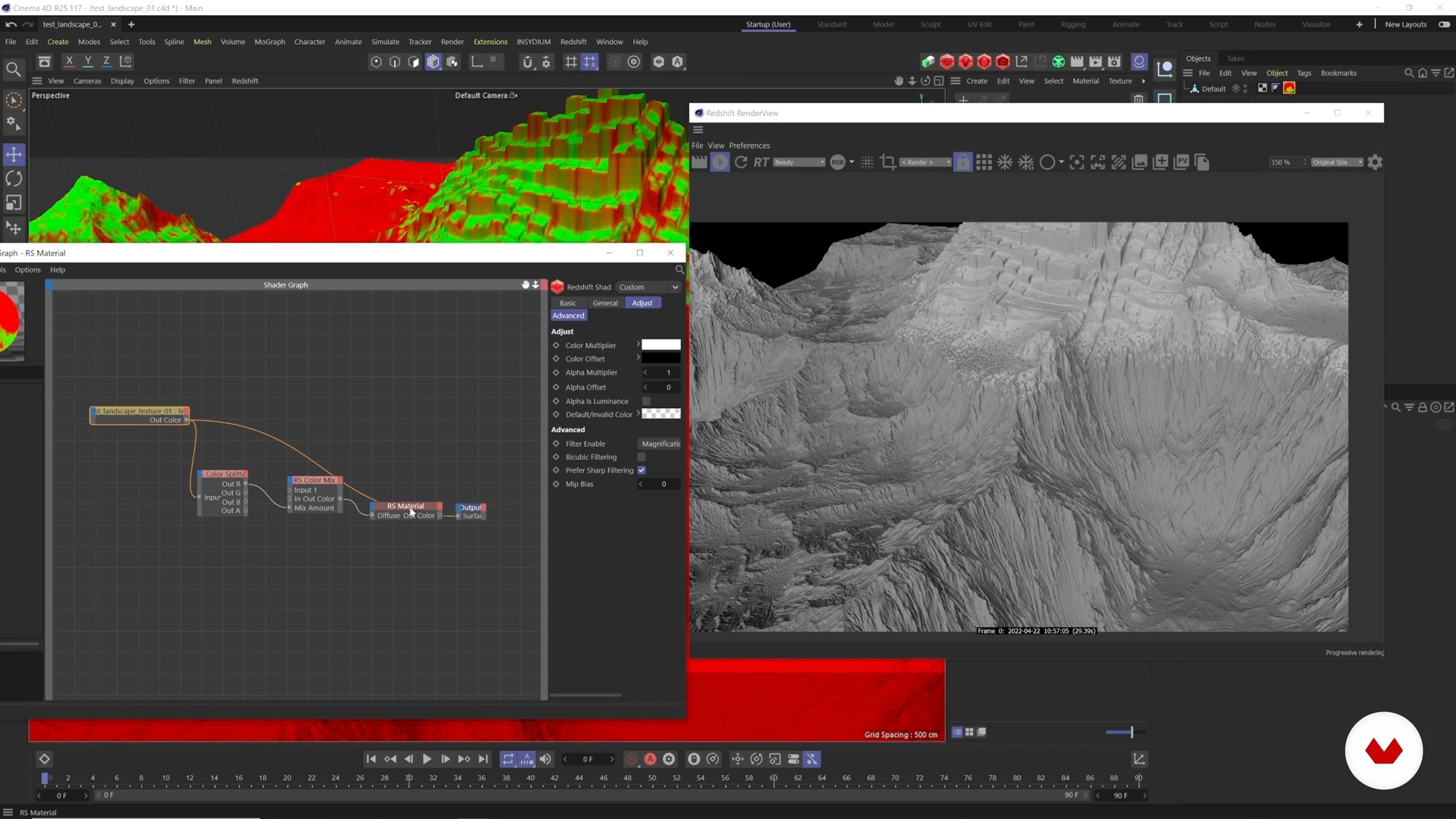The image size is (1456, 819).
Task: Expand the Color Multiplier arrow
Action: click(x=638, y=345)
